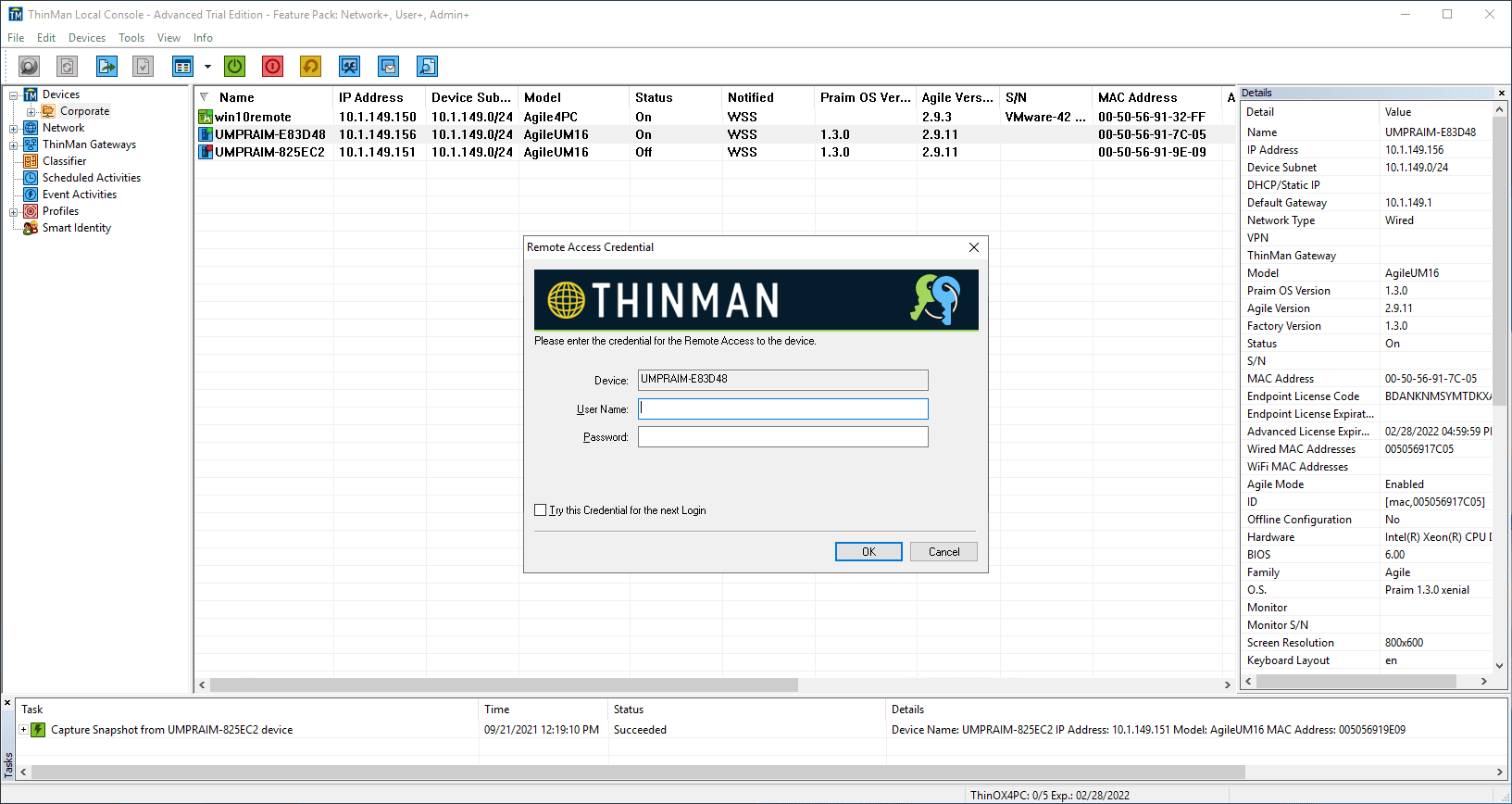Click the remote assistance tools toolbar icon
The height and width of the screenshot is (804, 1512).
pyautogui.click(x=349, y=67)
